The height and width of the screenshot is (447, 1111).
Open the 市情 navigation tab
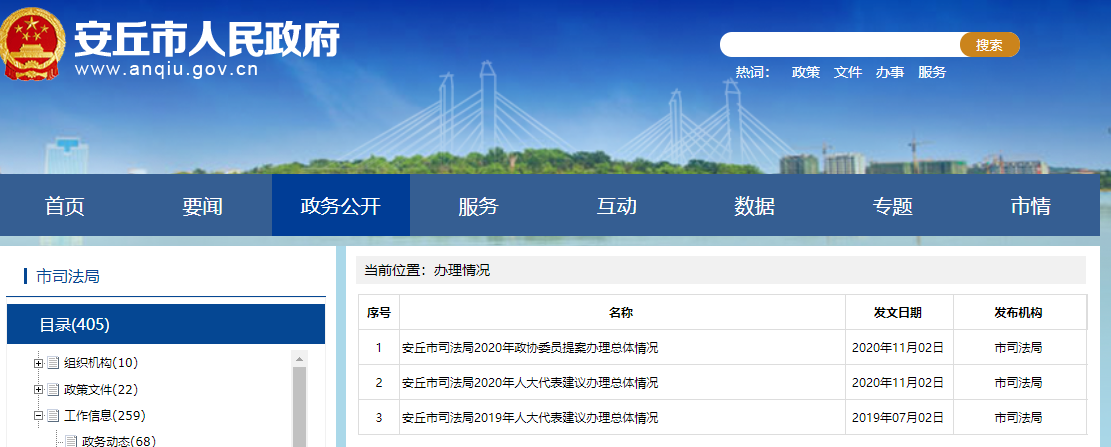tap(1030, 205)
